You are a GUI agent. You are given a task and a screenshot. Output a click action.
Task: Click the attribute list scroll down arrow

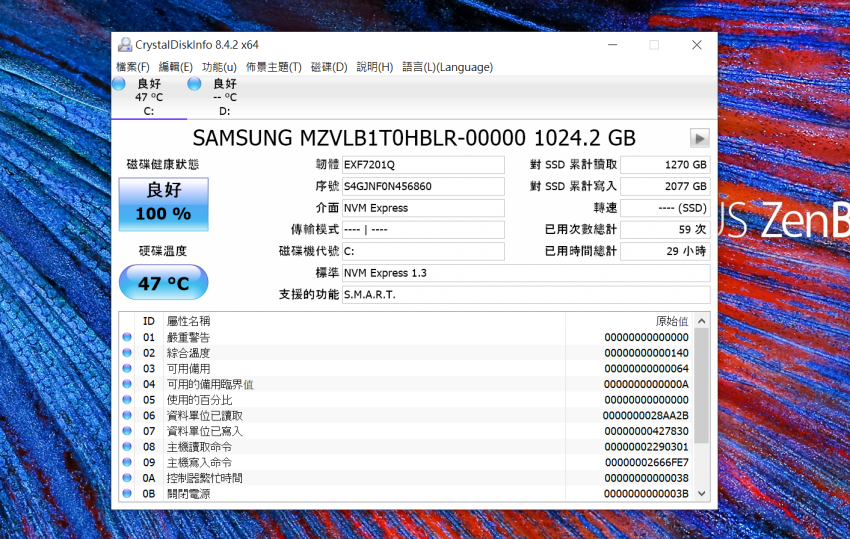tap(701, 493)
